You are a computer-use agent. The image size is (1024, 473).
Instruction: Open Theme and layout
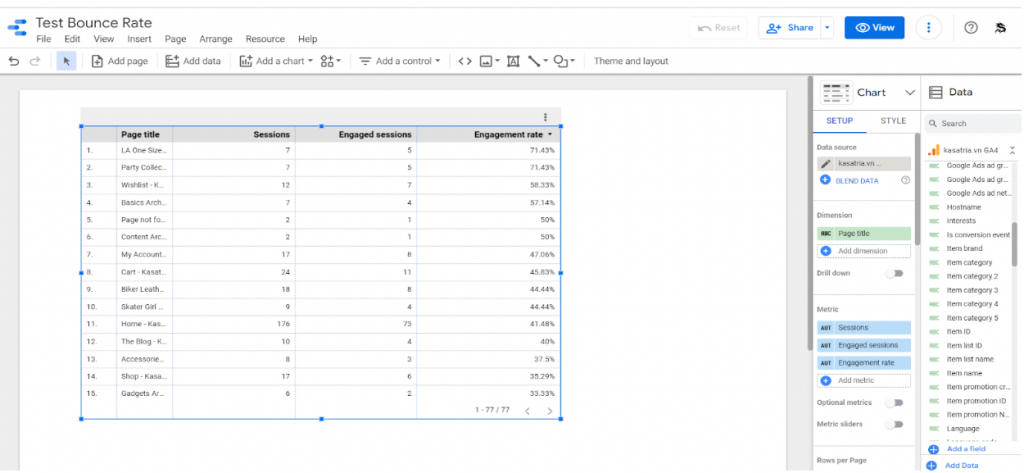click(x=631, y=61)
